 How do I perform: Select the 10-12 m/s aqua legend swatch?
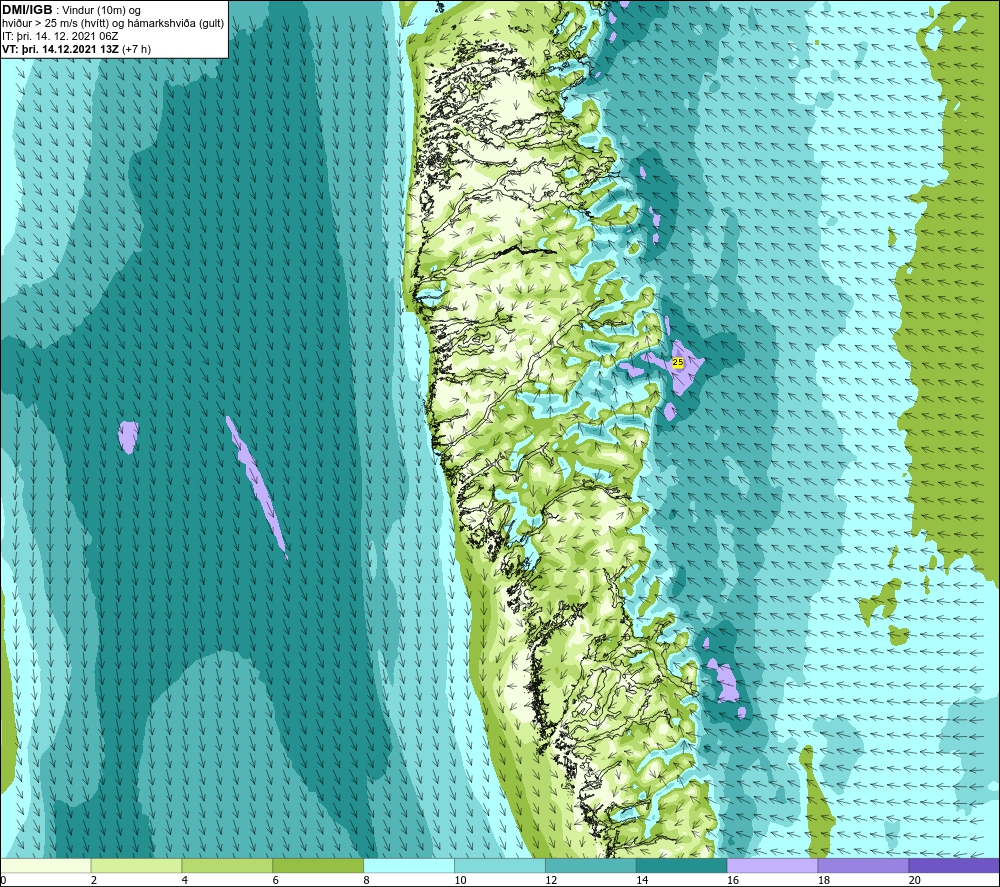pos(499,865)
